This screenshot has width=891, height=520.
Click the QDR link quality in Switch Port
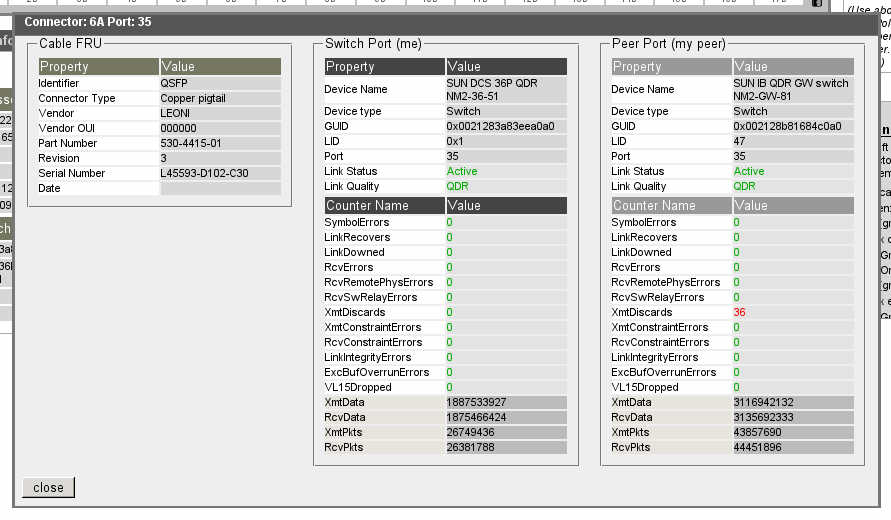457,186
